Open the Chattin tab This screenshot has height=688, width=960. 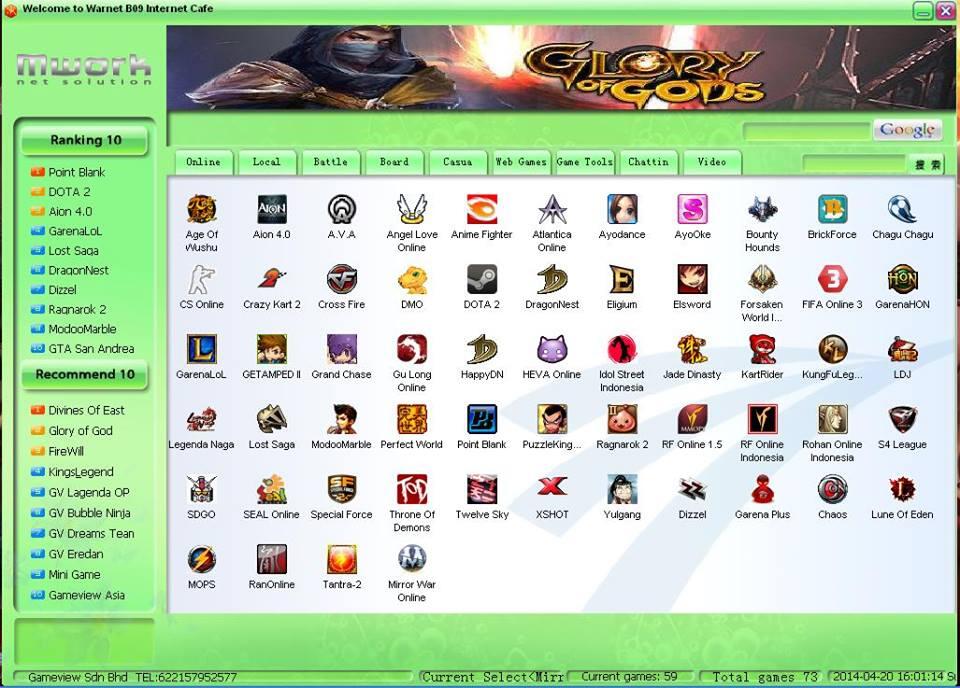coord(648,162)
